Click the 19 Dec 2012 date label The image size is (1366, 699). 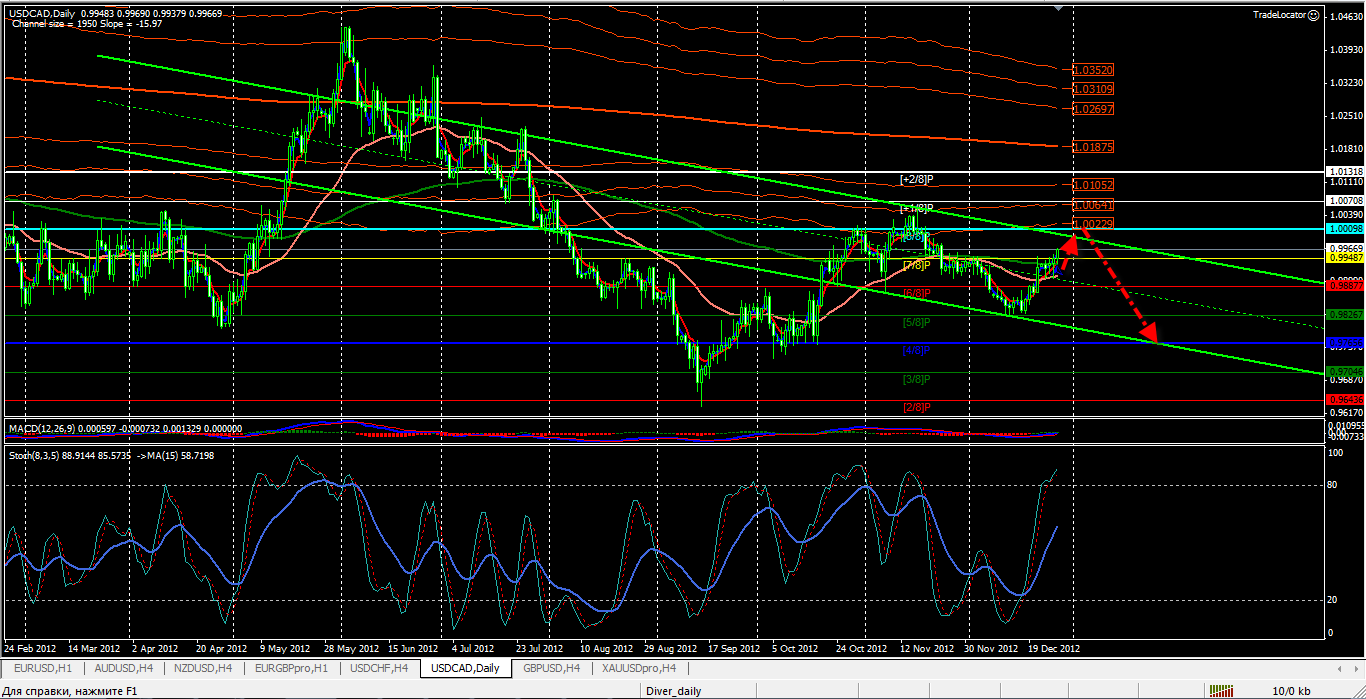coord(1054,648)
